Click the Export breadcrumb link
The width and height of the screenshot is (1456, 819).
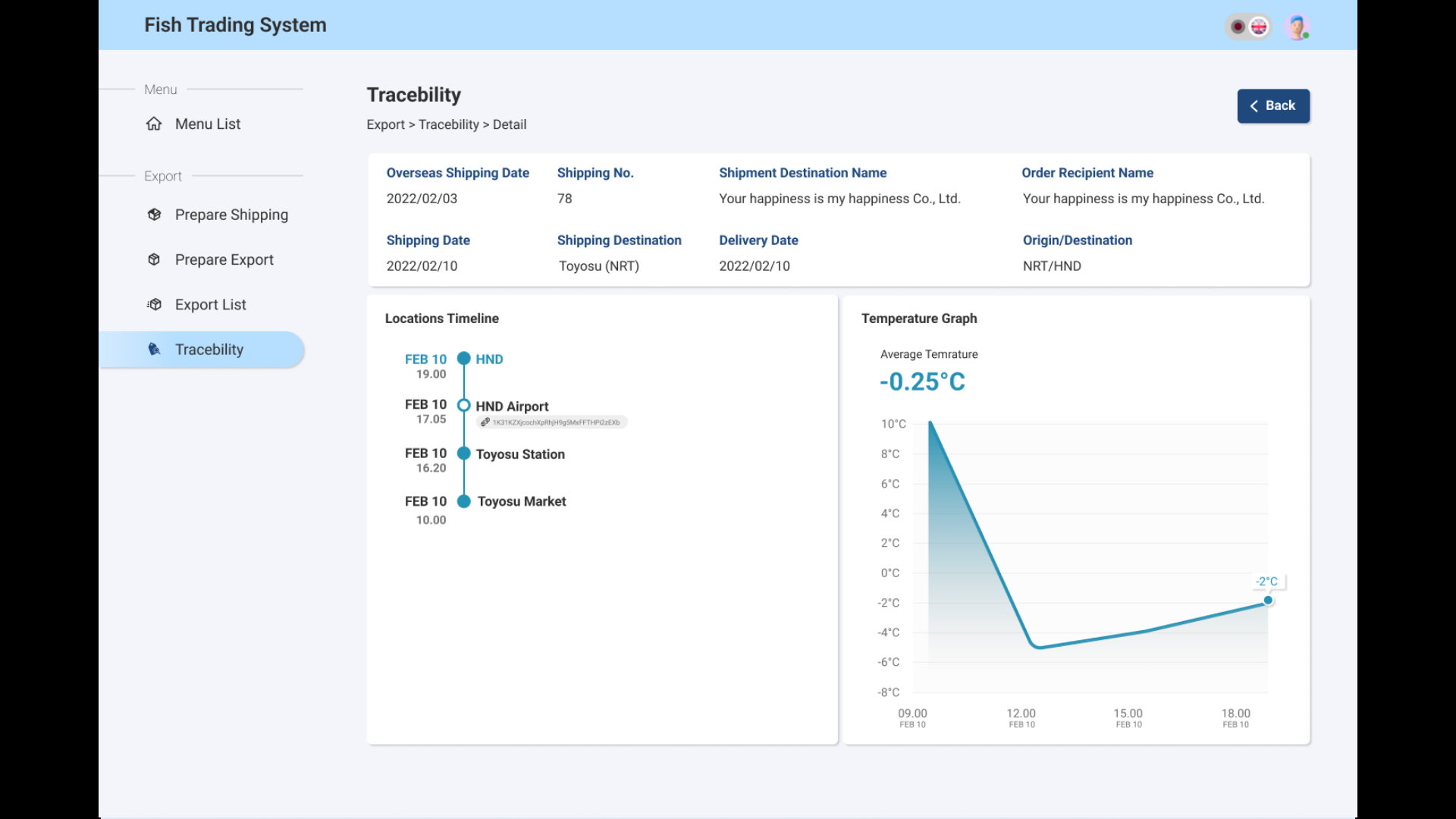coord(385,124)
